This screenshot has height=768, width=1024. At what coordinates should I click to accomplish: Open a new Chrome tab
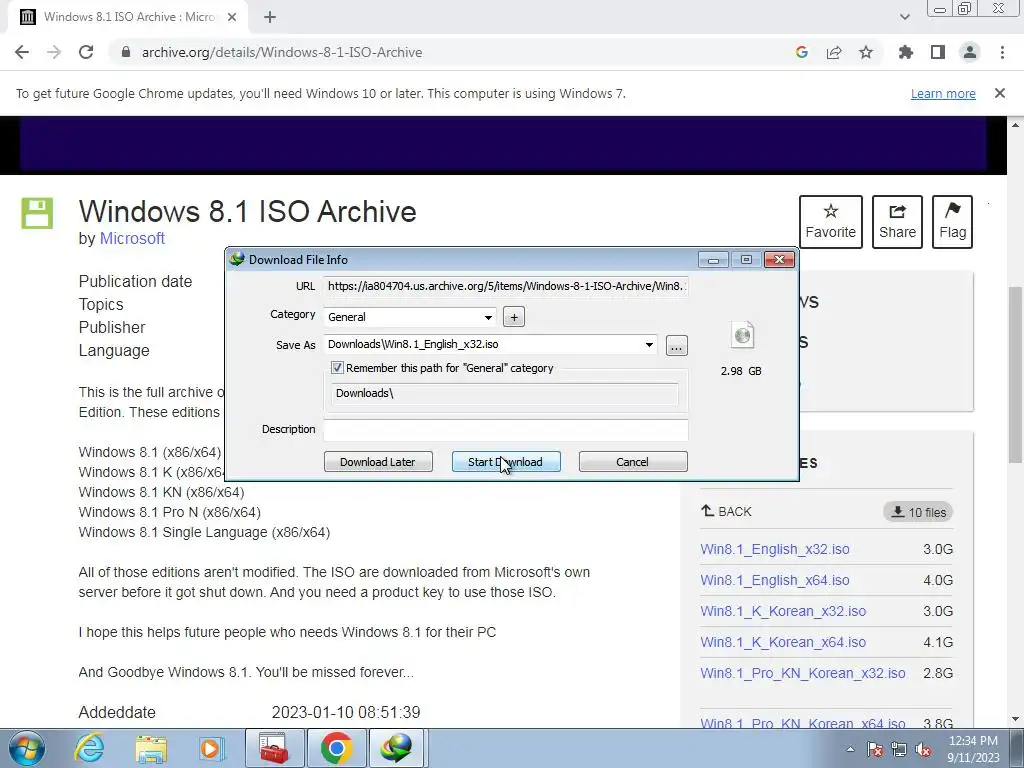270,18
